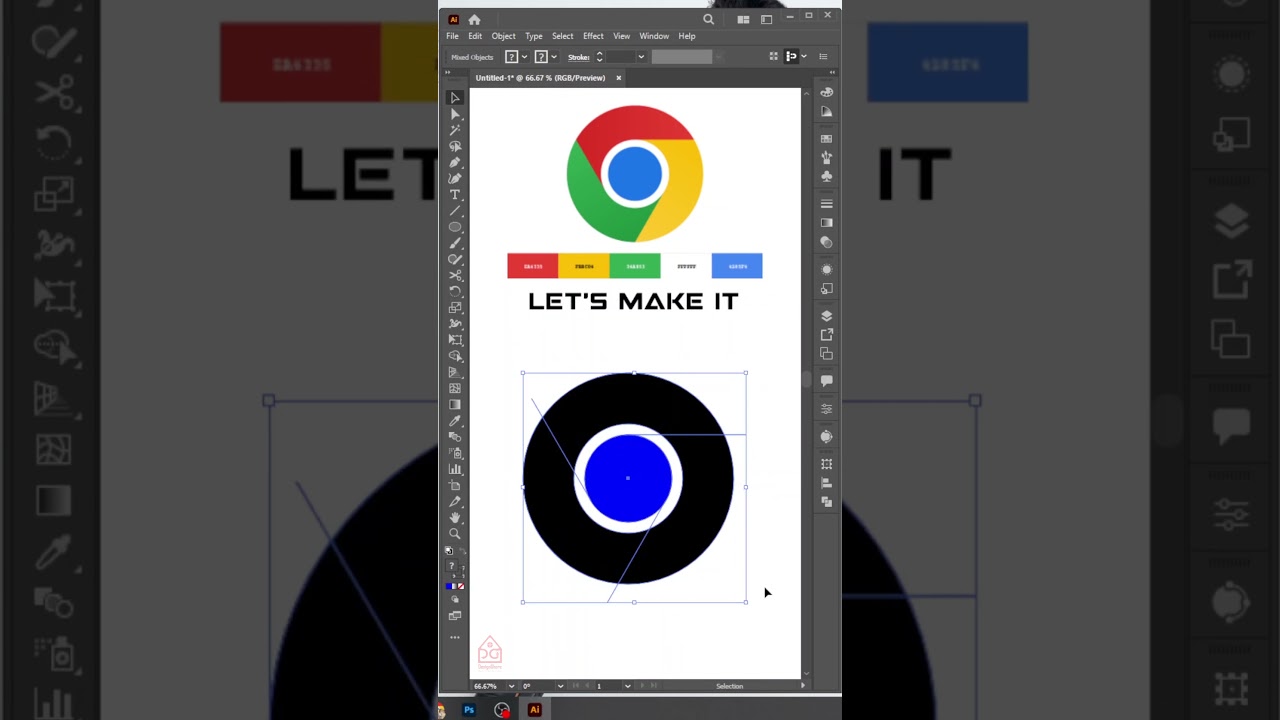The width and height of the screenshot is (1280, 720).
Task: Select the Column Graph tool
Action: (x=455, y=469)
